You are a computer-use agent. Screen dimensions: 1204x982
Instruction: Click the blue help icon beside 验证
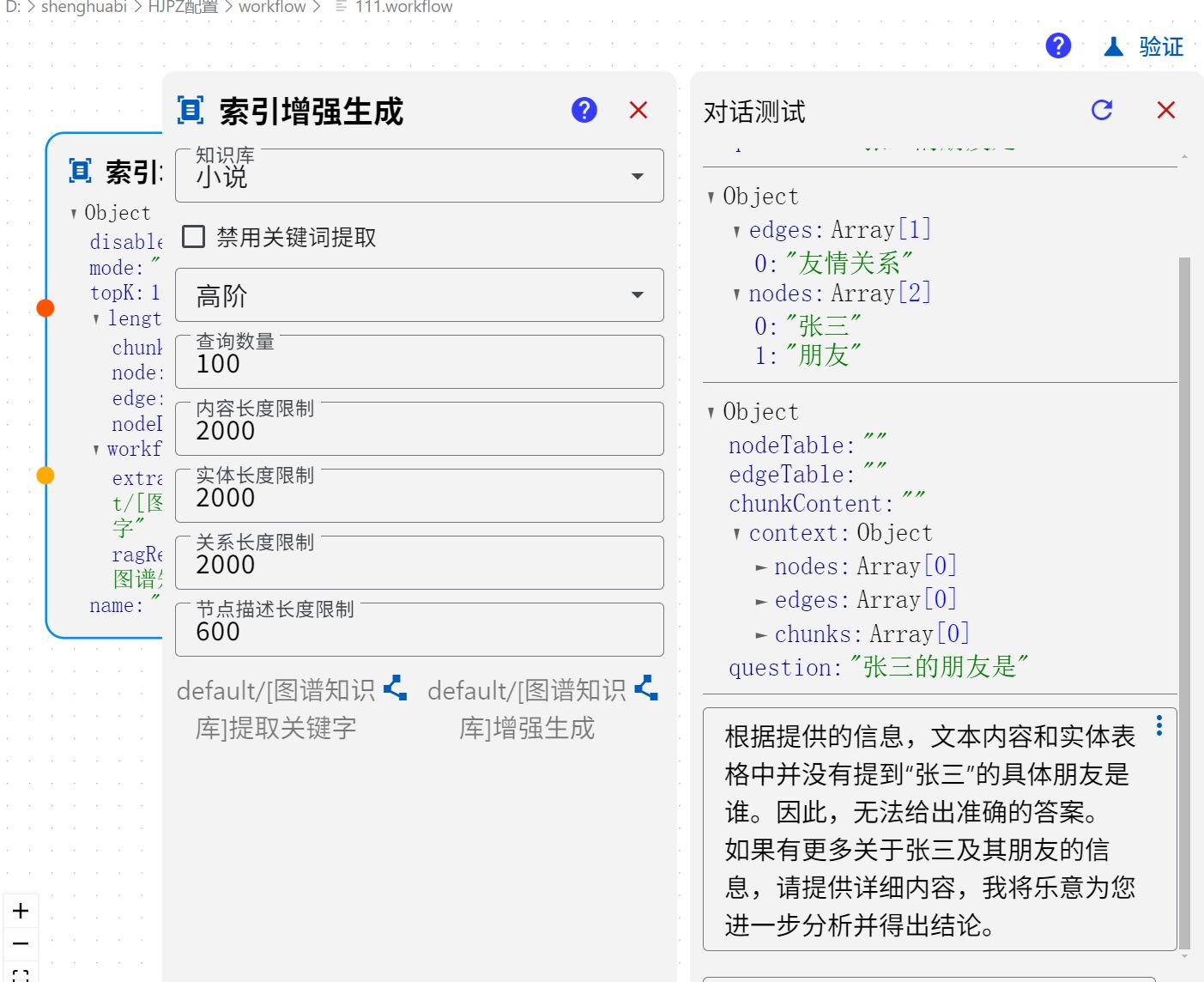click(x=1058, y=45)
